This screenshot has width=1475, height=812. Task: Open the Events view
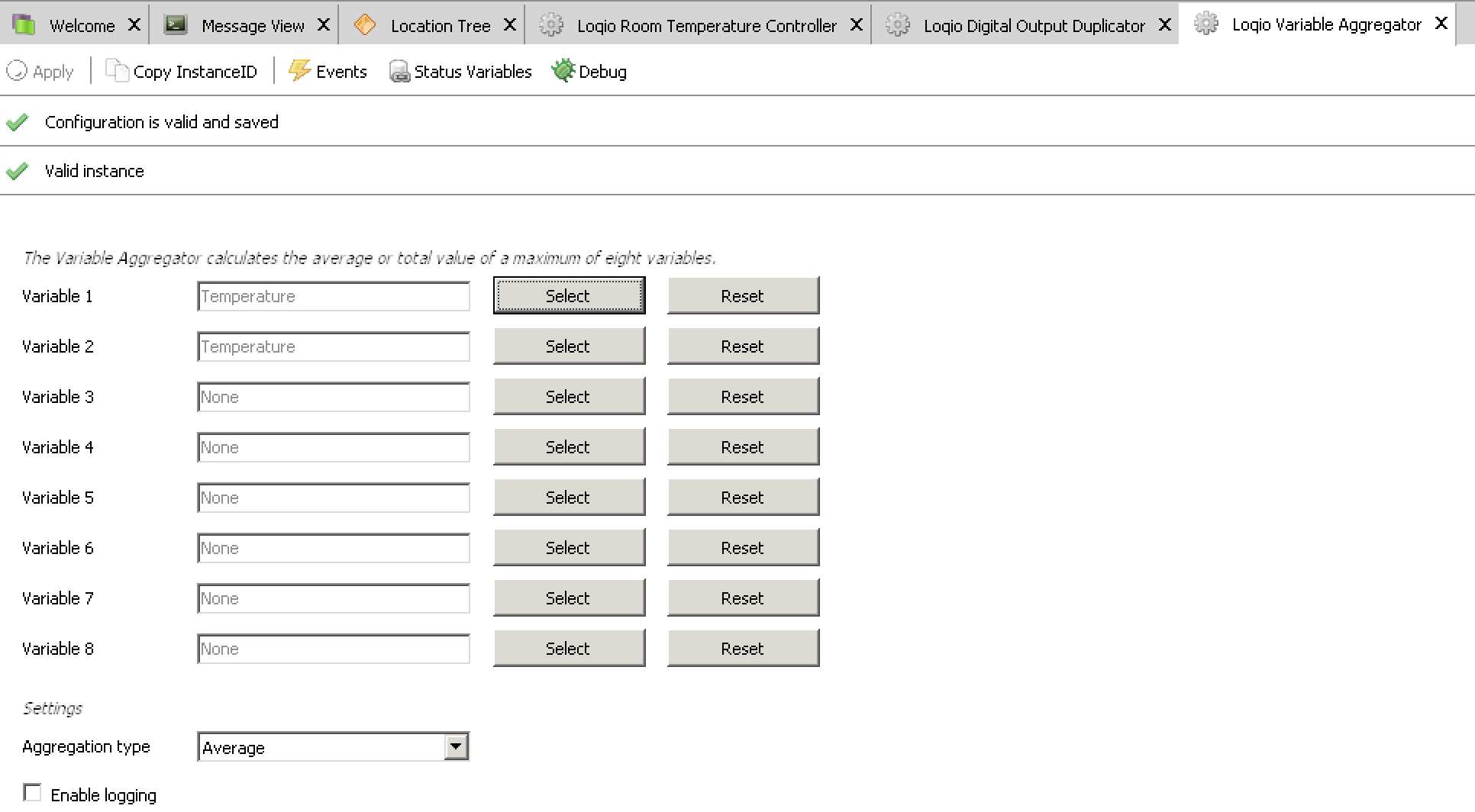(328, 72)
